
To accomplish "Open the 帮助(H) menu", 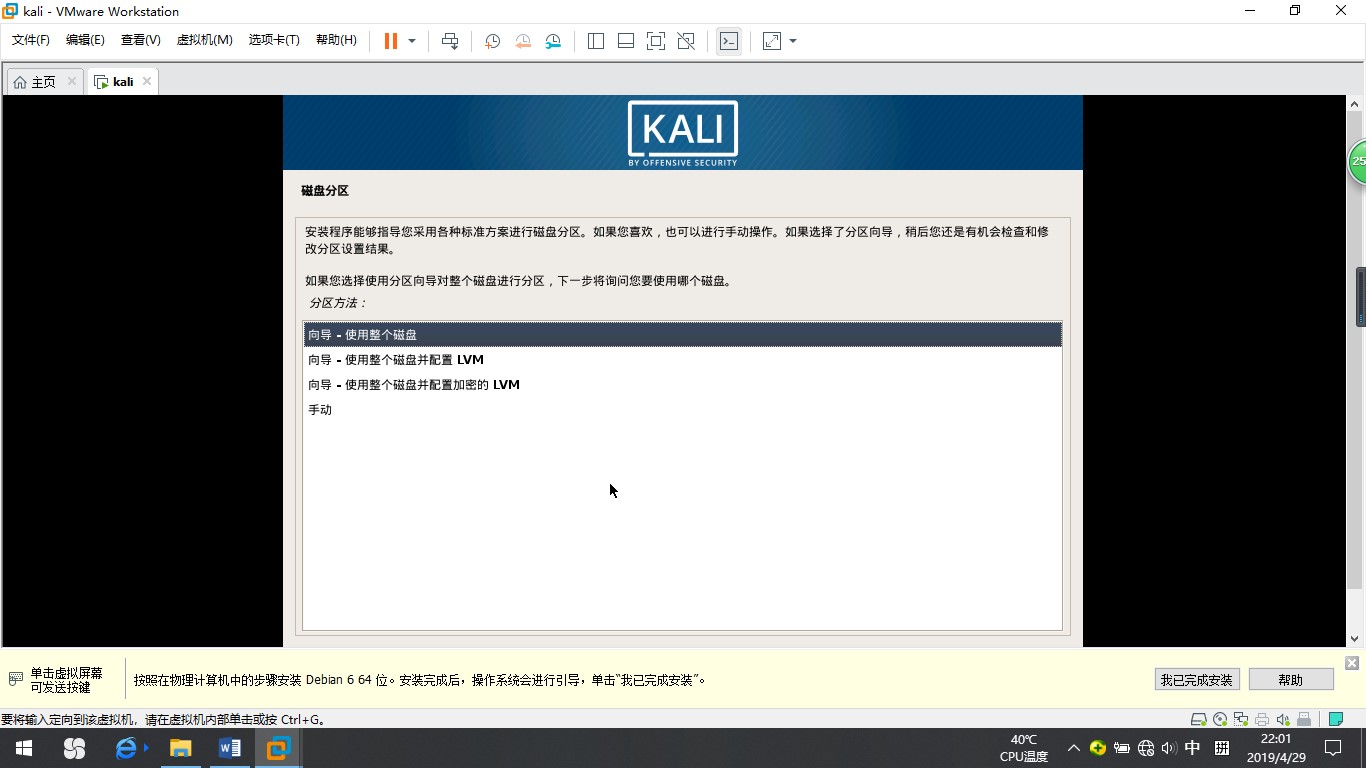I will (x=336, y=40).
